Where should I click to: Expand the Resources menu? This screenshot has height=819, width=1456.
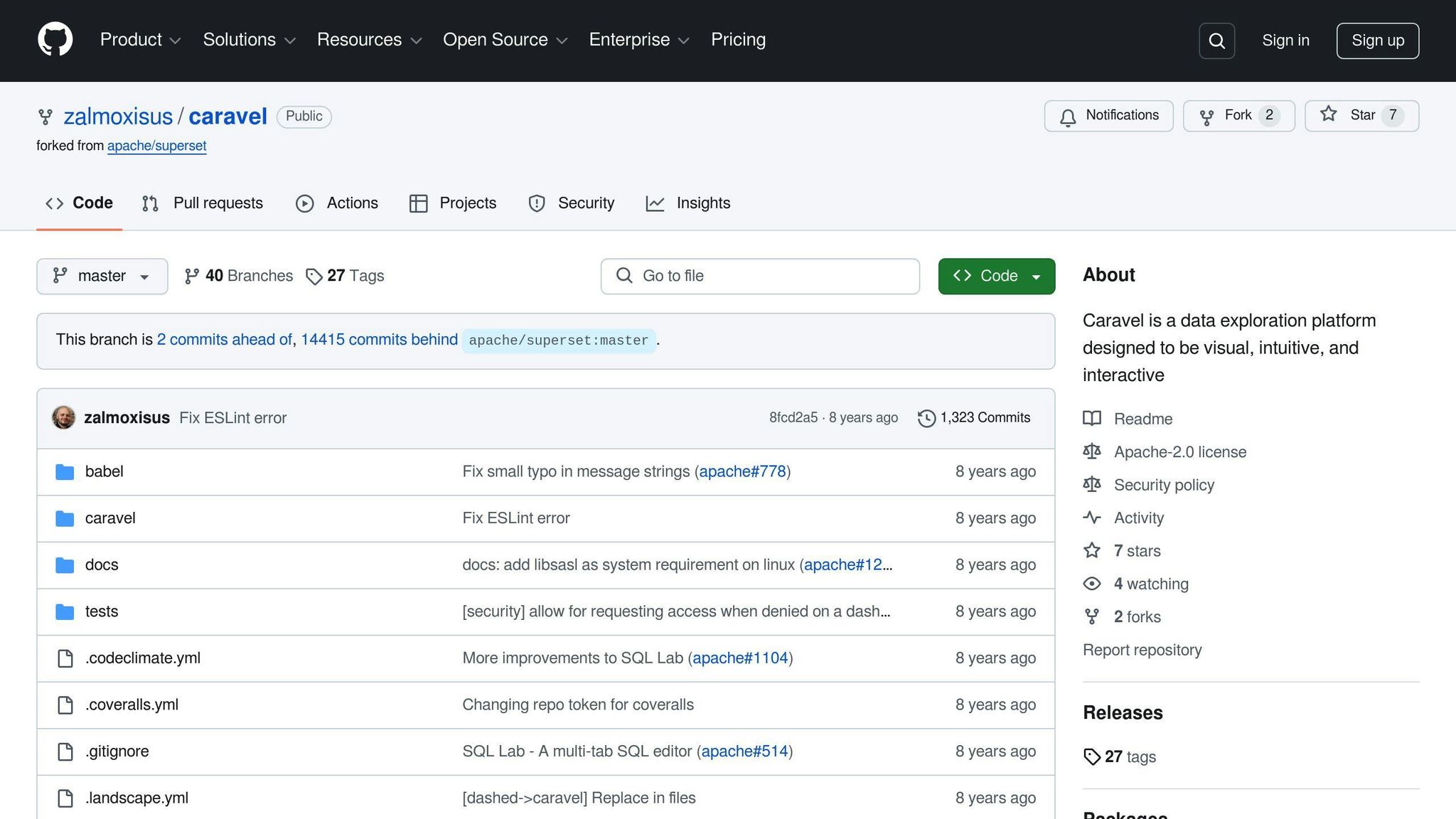click(x=370, y=40)
